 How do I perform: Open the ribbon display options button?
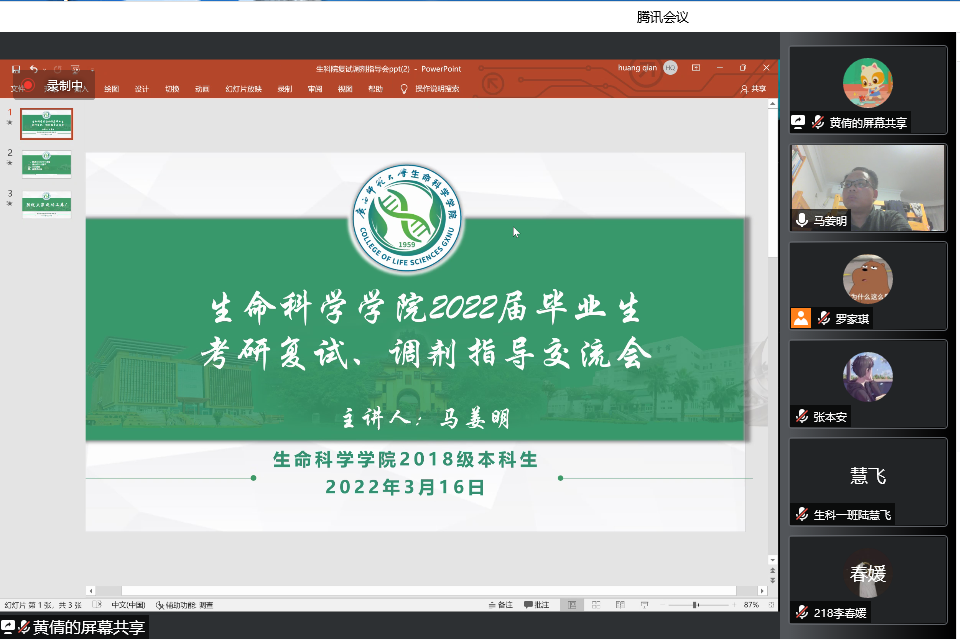pos(696,68)
